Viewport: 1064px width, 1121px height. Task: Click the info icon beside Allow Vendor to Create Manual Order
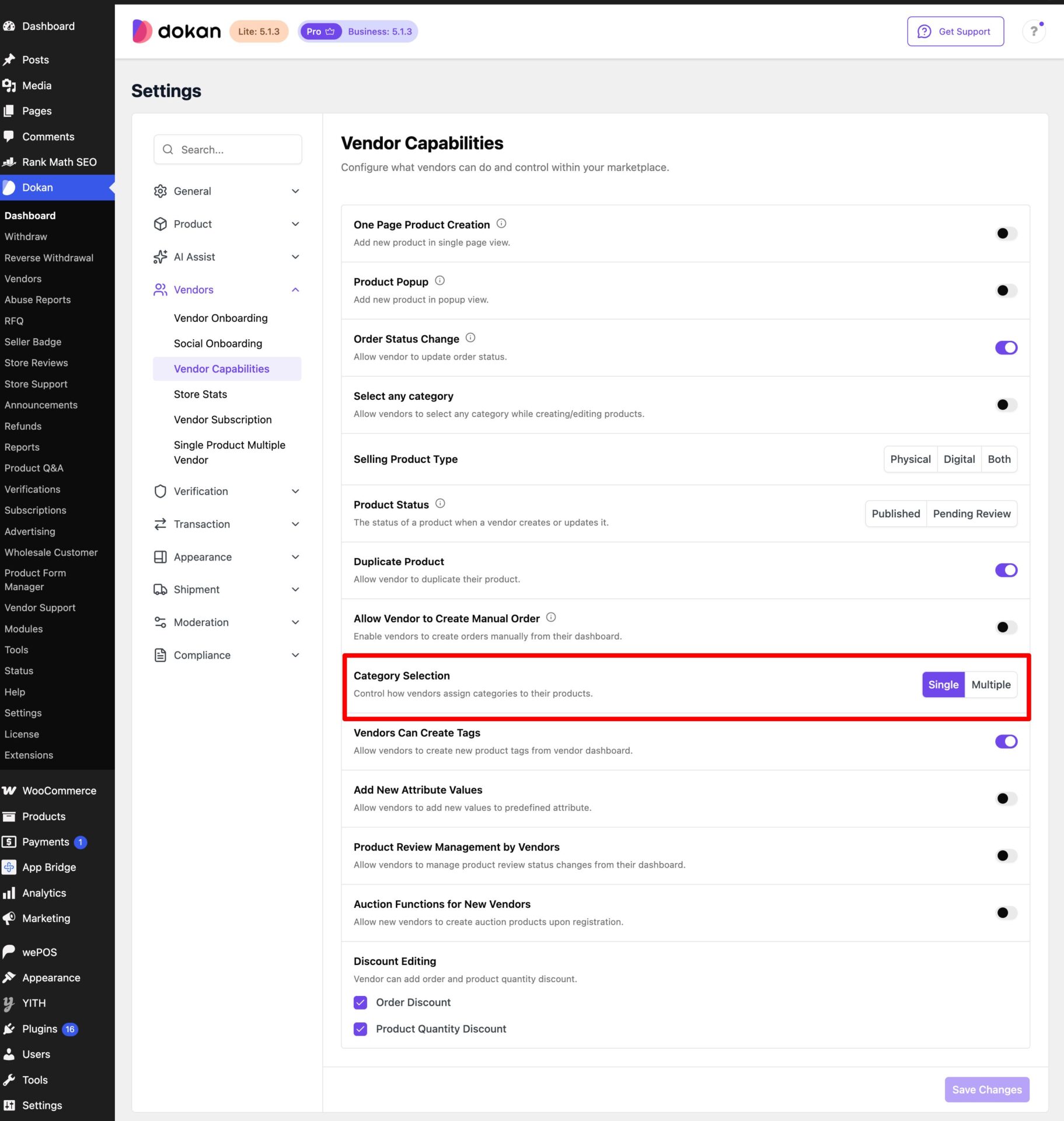[x=551, y=618]
